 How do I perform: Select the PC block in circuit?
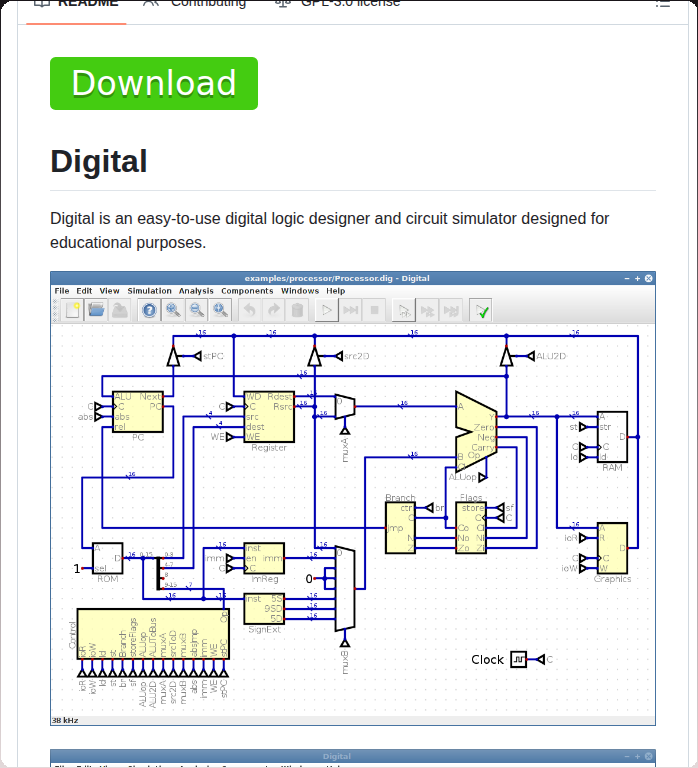(138, 411)
